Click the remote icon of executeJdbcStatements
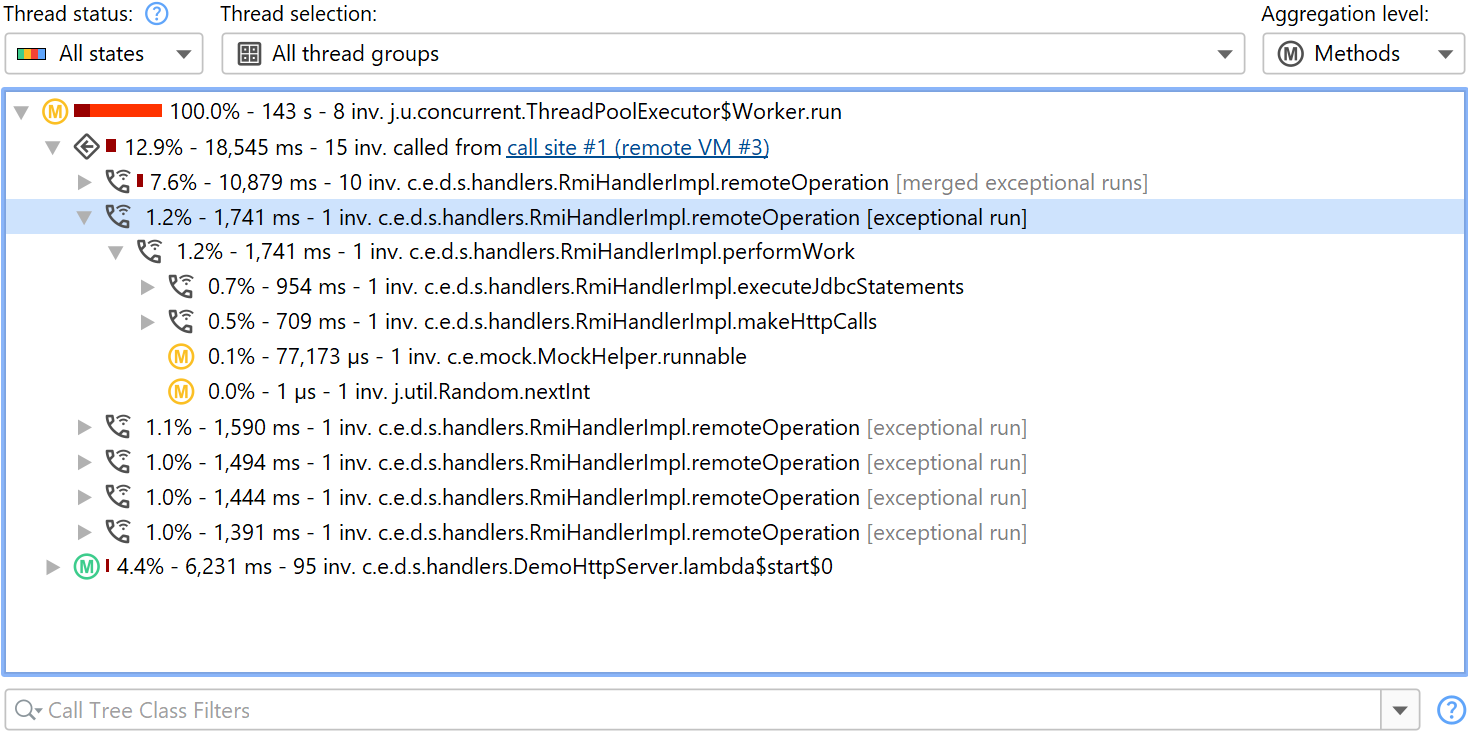 click(180, 287)
